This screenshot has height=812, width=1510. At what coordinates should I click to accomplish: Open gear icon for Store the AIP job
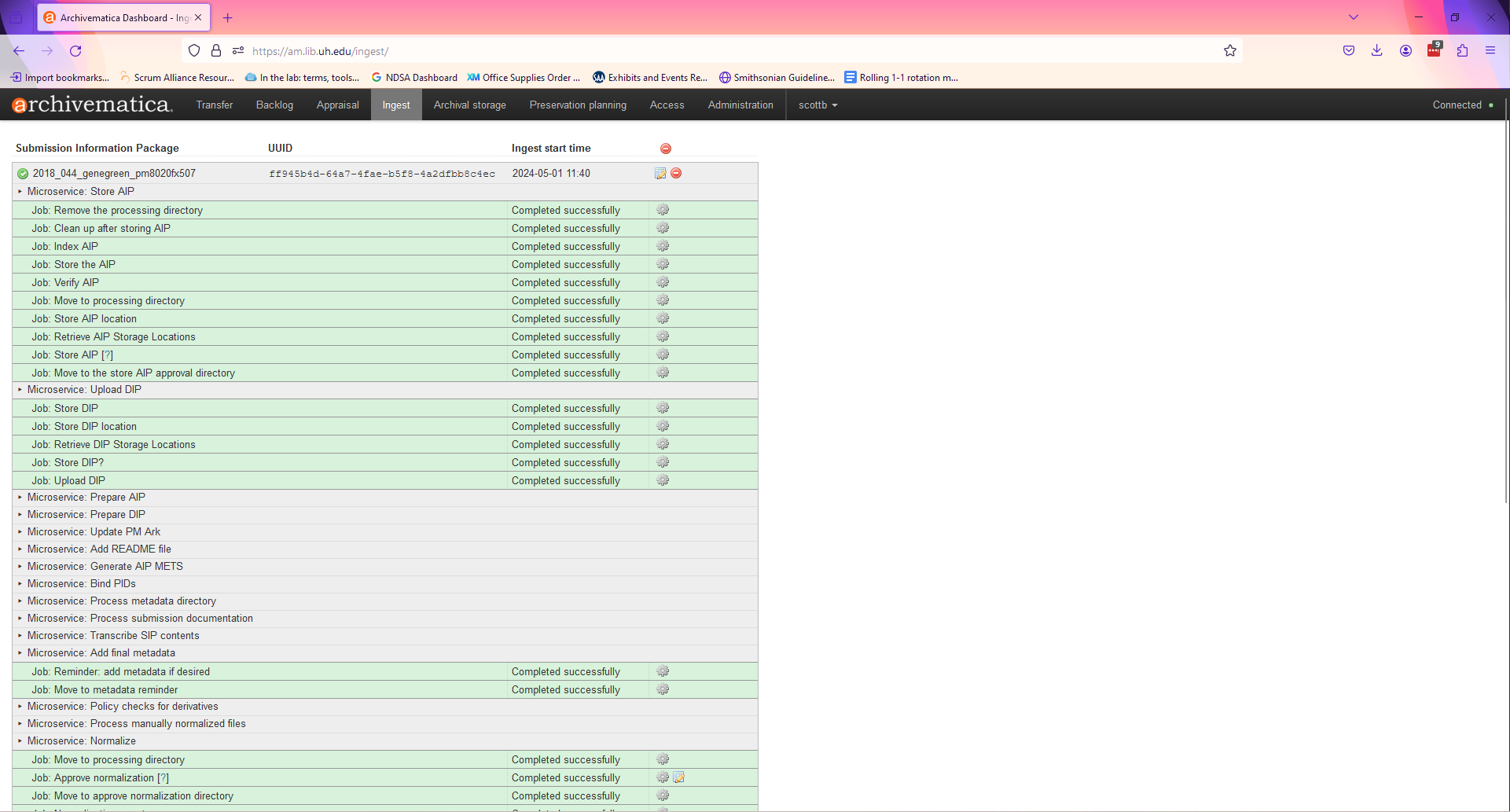[663, 264]
